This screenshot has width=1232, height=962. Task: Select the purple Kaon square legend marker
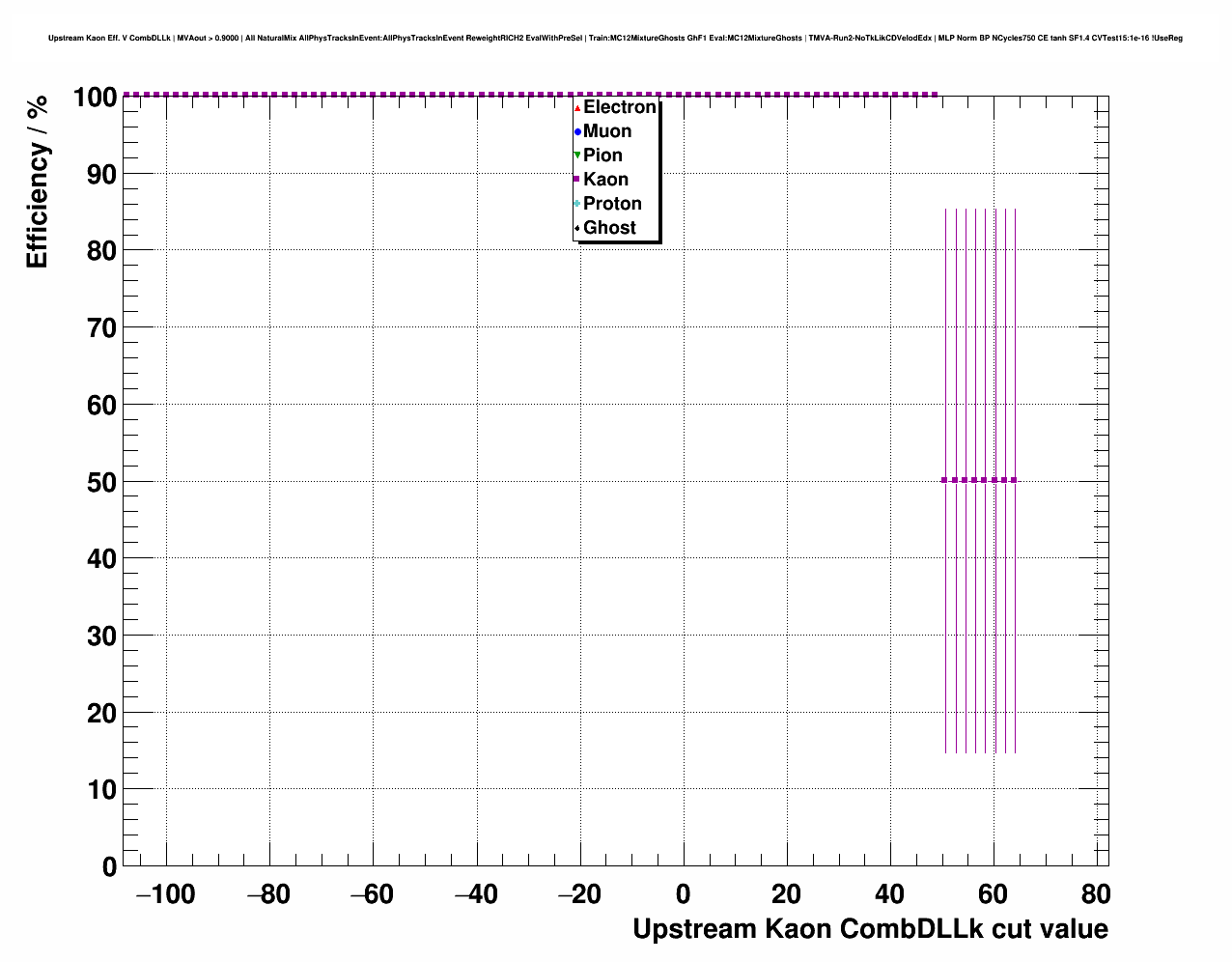click(x=577, y=180)
